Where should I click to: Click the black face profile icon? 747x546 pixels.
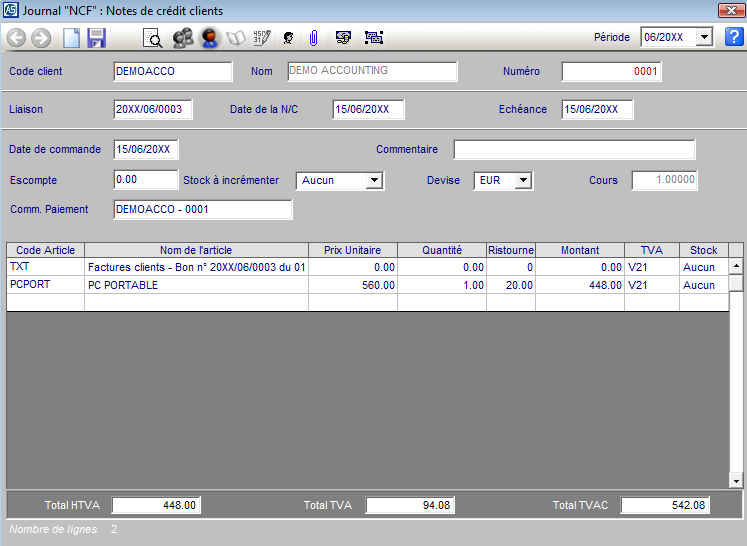[x=288, y=38]
